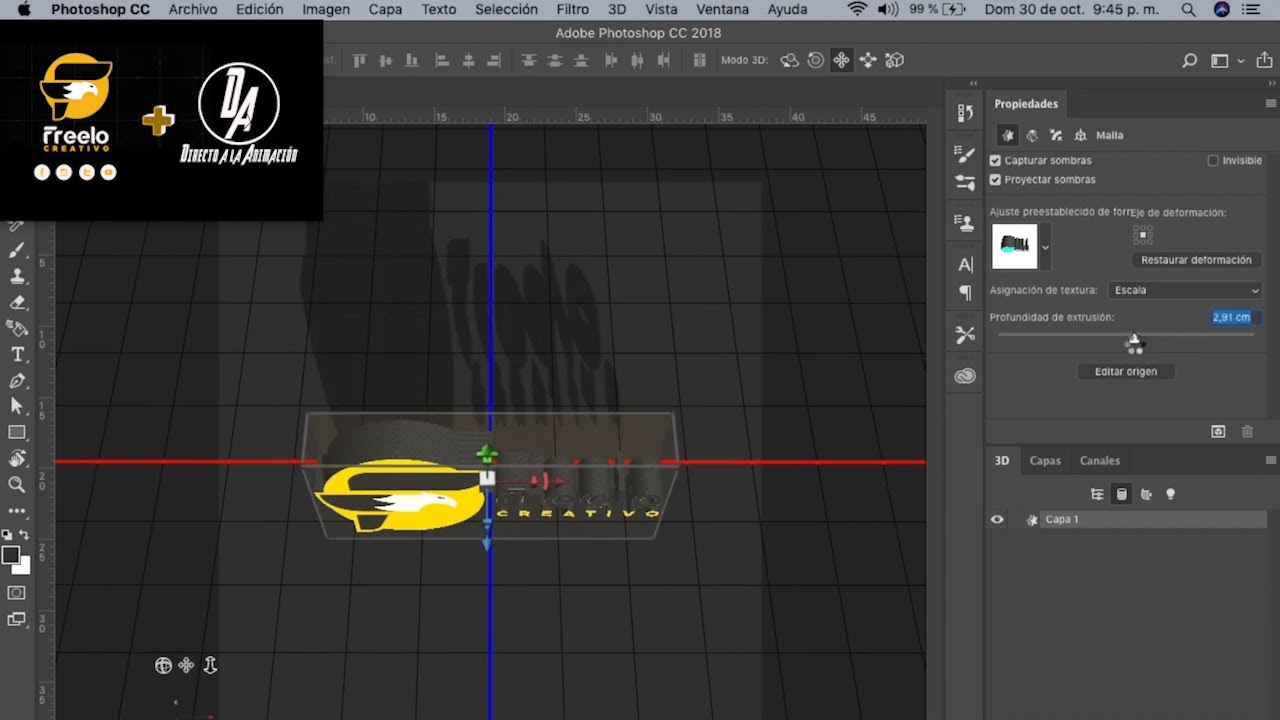
Task: Switch to the Capas tab
Action: click(1045, 461)
